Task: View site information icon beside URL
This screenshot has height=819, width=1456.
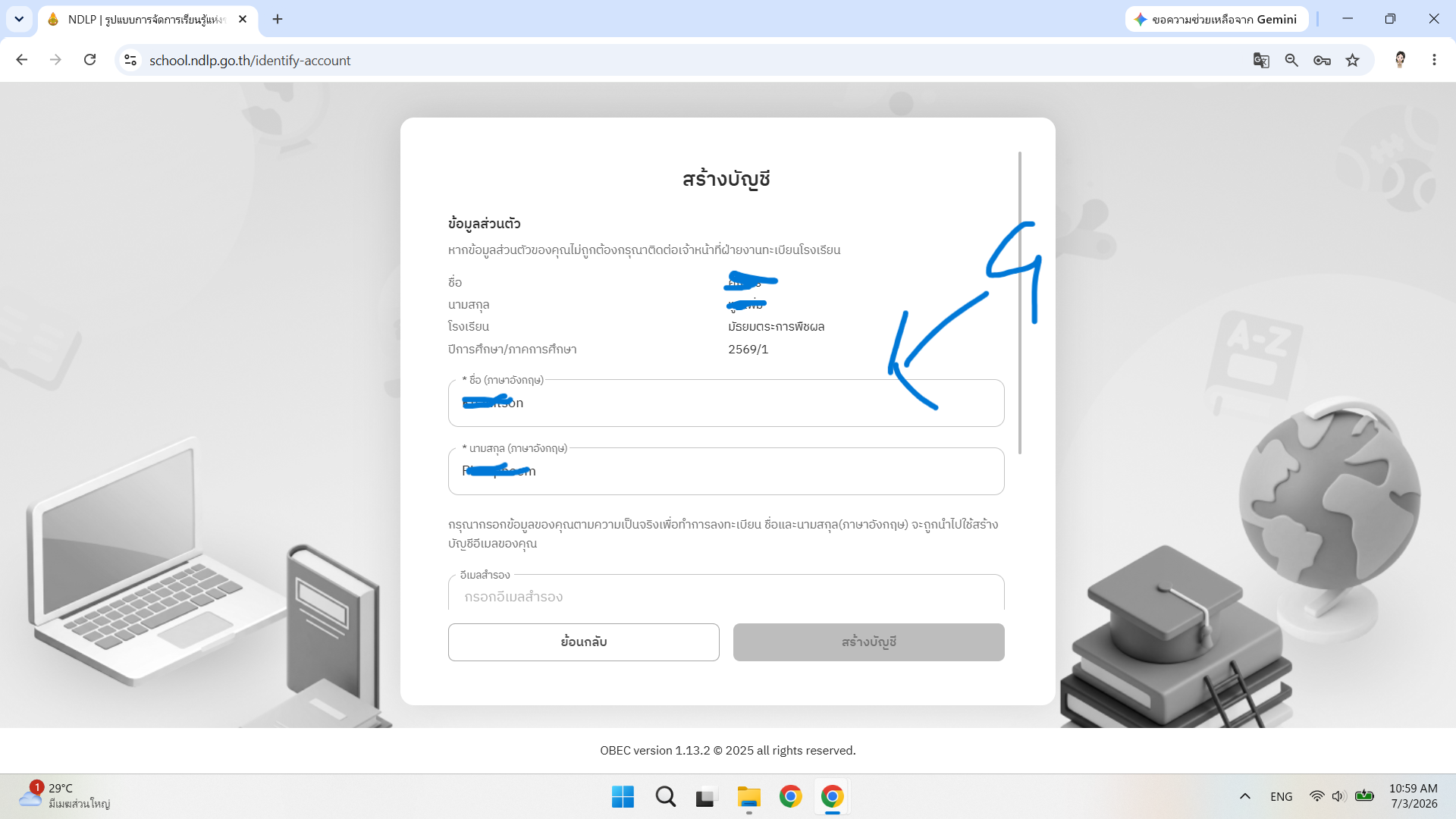Action: (x=130, y=60)
